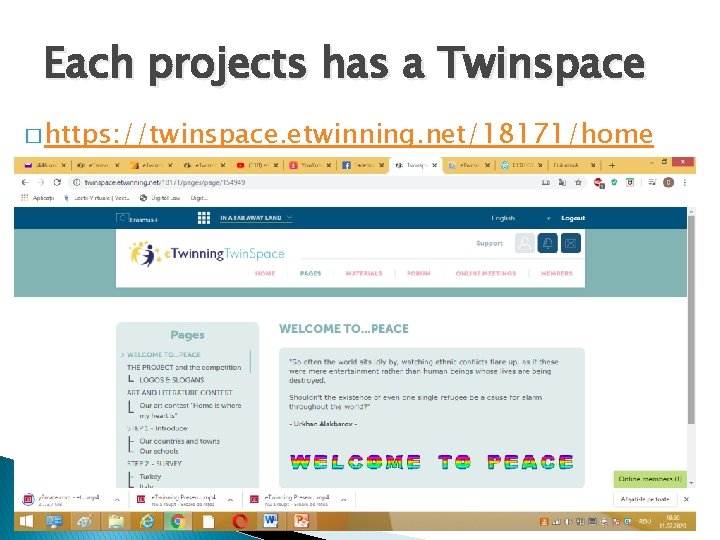
Task: Open the notifications bell icon
Action: tap(547, 243)
